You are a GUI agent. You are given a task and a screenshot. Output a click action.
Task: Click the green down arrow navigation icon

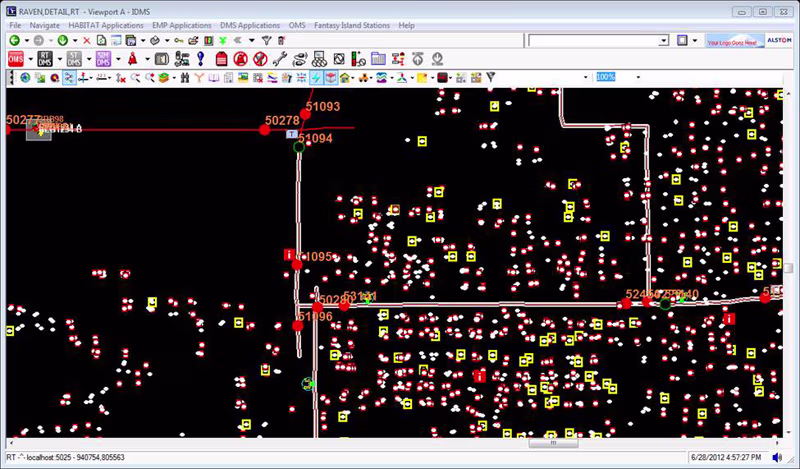(63, 40)
